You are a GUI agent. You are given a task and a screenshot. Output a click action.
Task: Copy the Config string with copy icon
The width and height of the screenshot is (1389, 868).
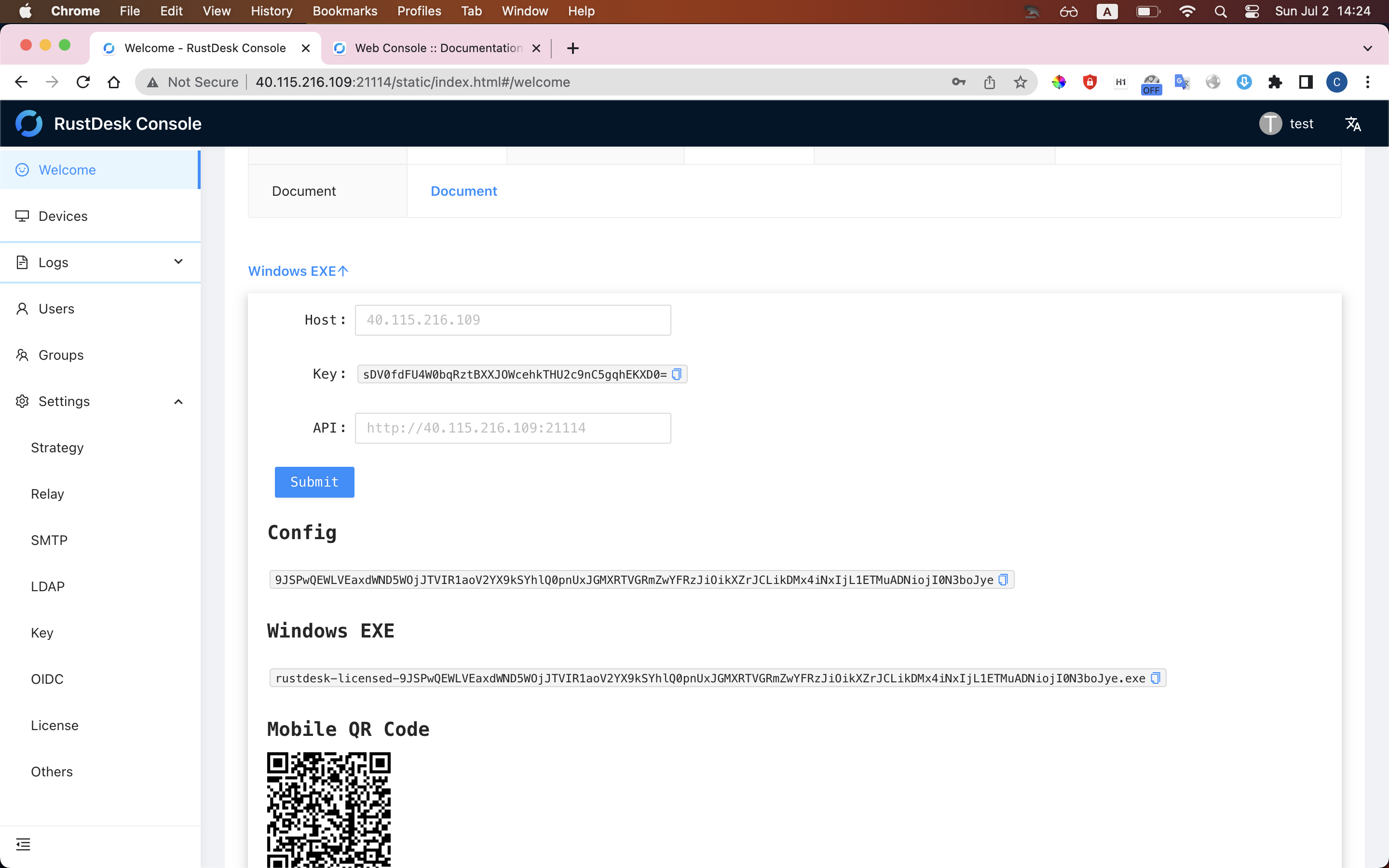[x=1003, y=580]
